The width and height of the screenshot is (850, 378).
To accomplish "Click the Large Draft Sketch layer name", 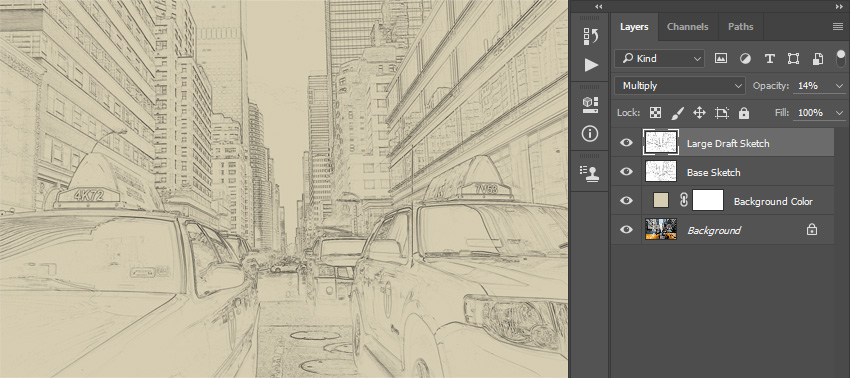I will [x=728, y=143].
